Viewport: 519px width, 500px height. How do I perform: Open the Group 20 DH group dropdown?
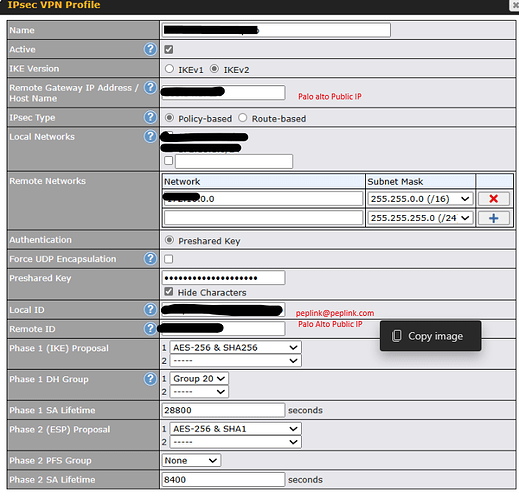[199, 379]
